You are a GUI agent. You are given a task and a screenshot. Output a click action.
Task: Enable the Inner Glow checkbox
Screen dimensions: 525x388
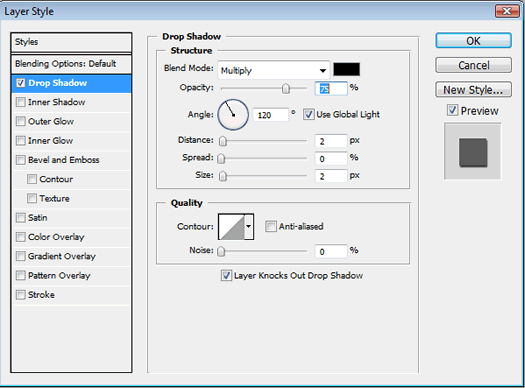(21, 141)
